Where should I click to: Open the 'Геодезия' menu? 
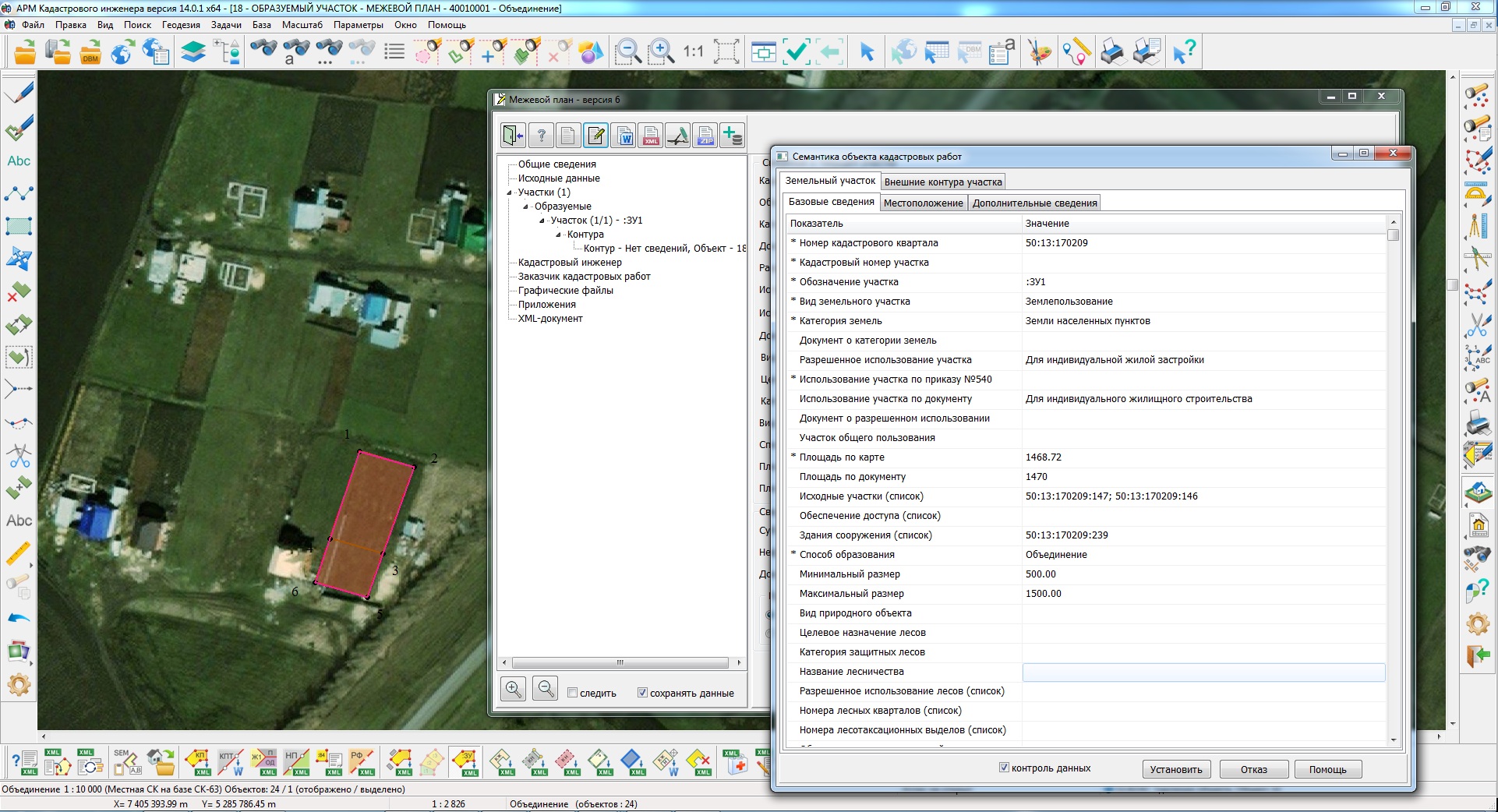tap(181, 25)
